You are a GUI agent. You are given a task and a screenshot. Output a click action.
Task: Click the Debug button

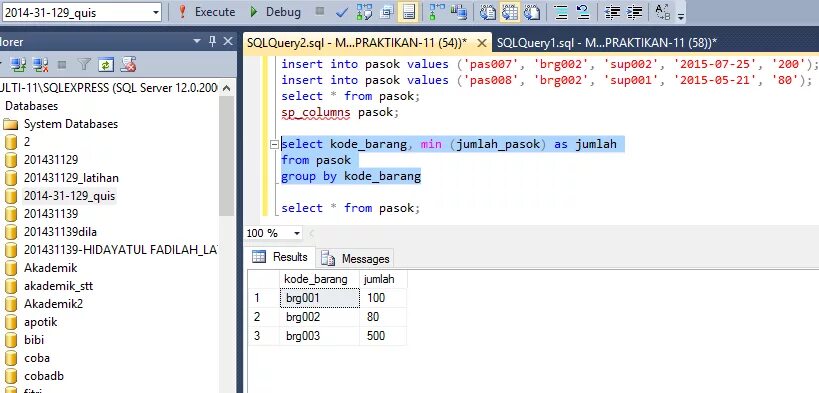click(275, 12)
